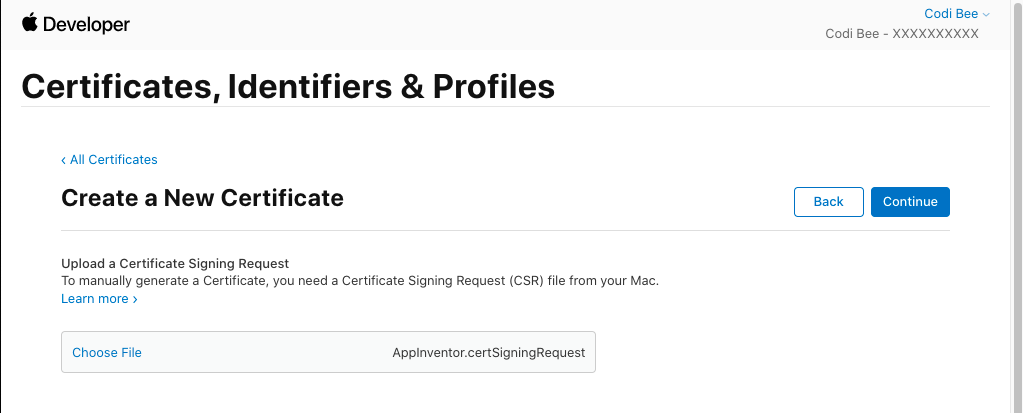Screen dimensions: 1023x413
Task: Click the Apple logo icon
Action: (29, 23)
